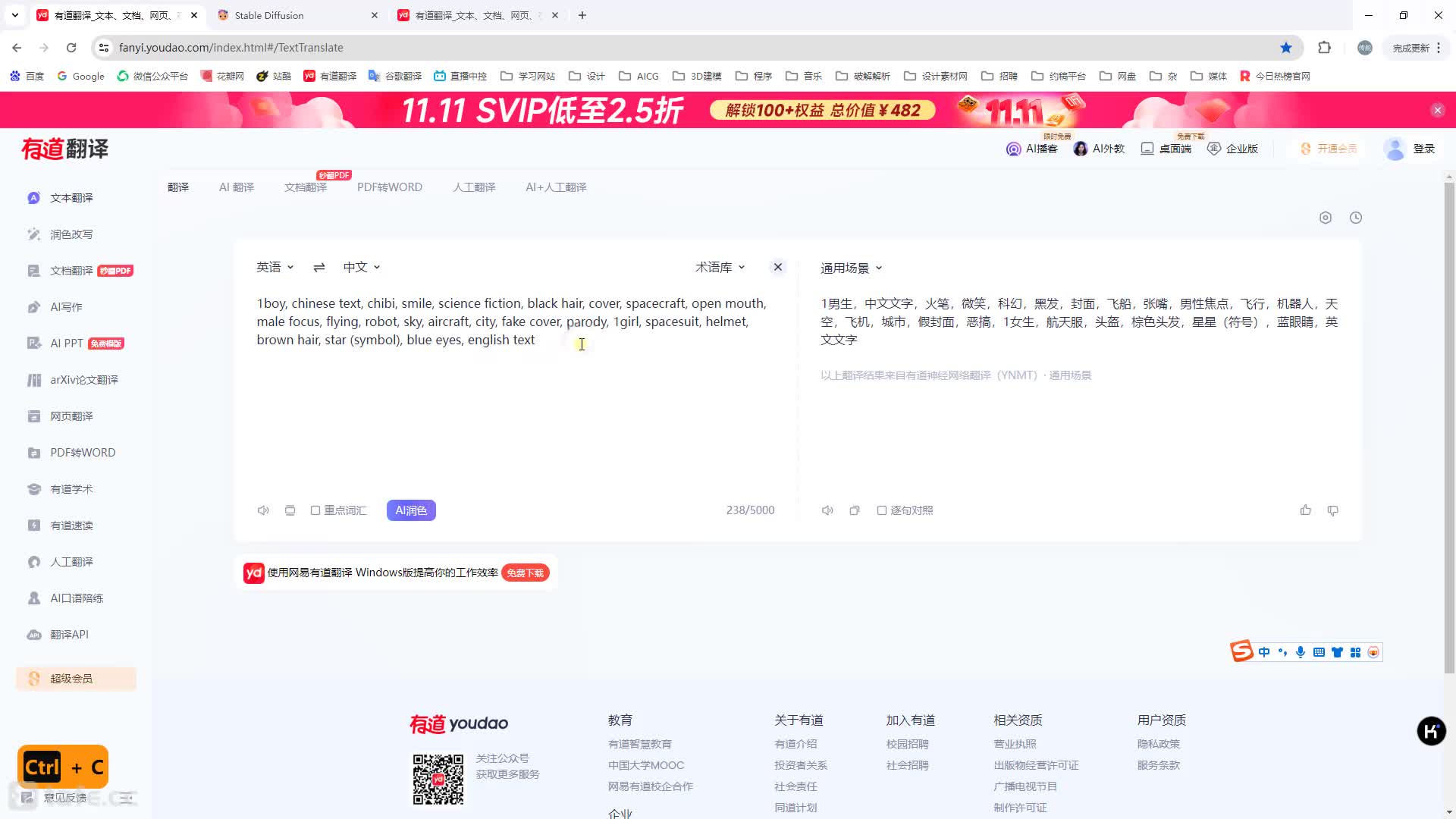Open 谷歌翻译 bookmark
Viewport: 1456px width, 819px height.
pyautogui.click(x=395, y=76)
